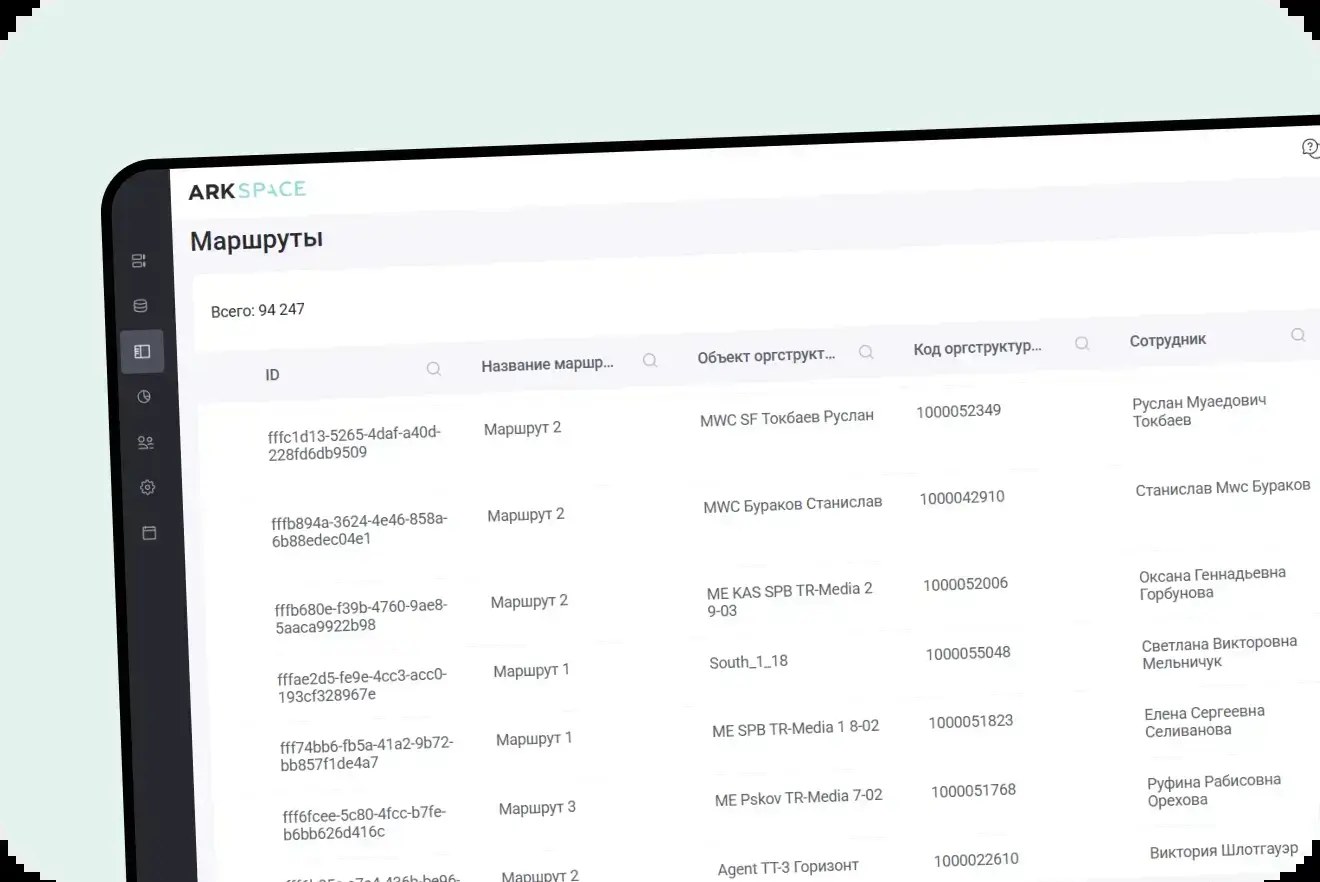Click the code 1000055048
This screenshot has width=1320, height=882.
[x=968, y=653]
